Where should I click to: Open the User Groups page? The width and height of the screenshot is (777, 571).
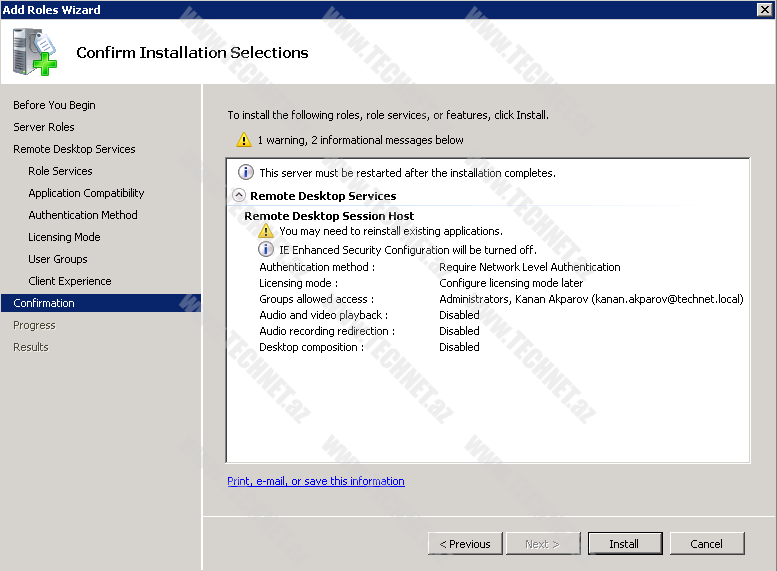tap(58, 259)
